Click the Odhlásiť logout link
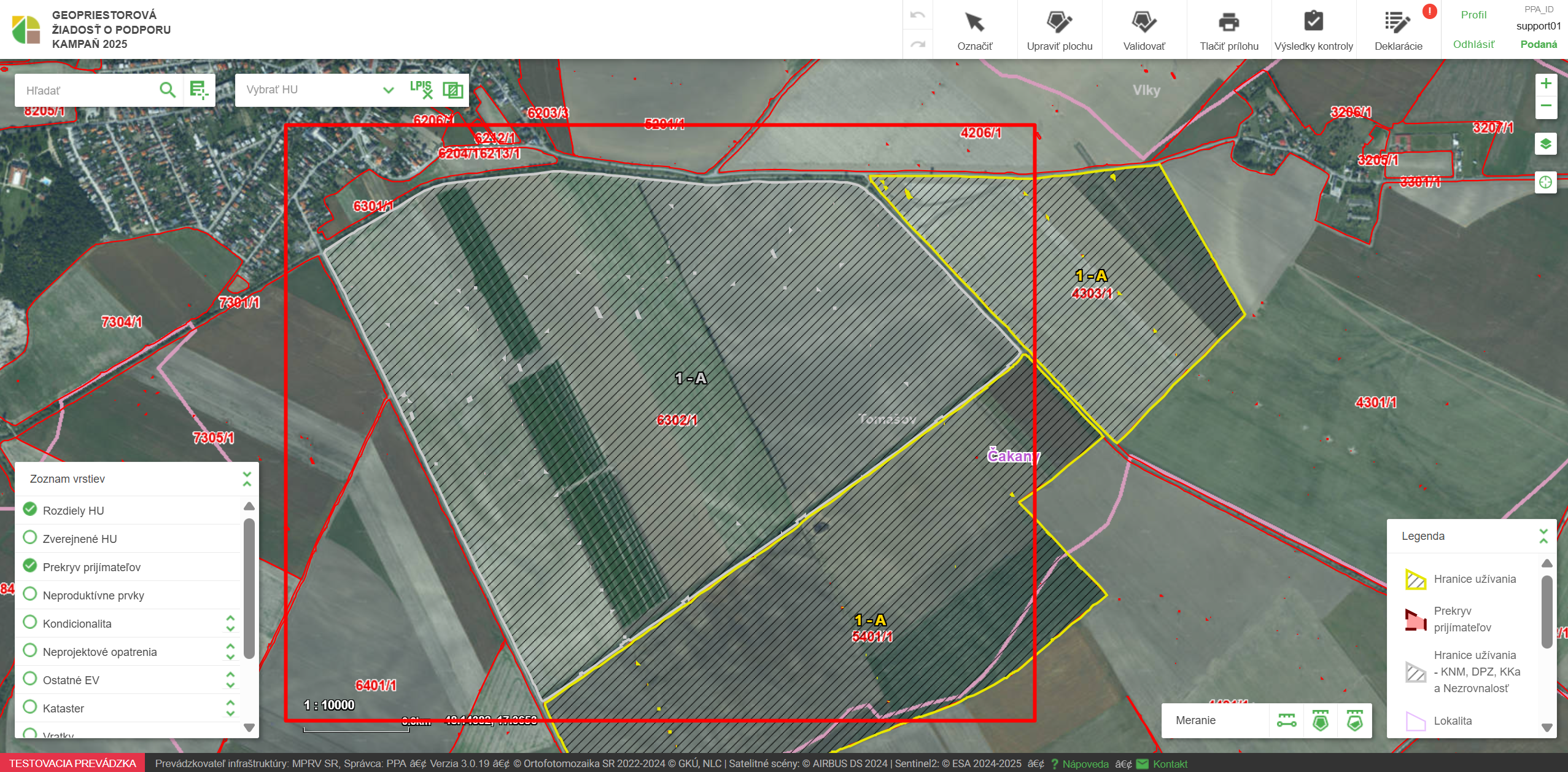This screenshot has width=1568, height=772. pos(1473,44)
